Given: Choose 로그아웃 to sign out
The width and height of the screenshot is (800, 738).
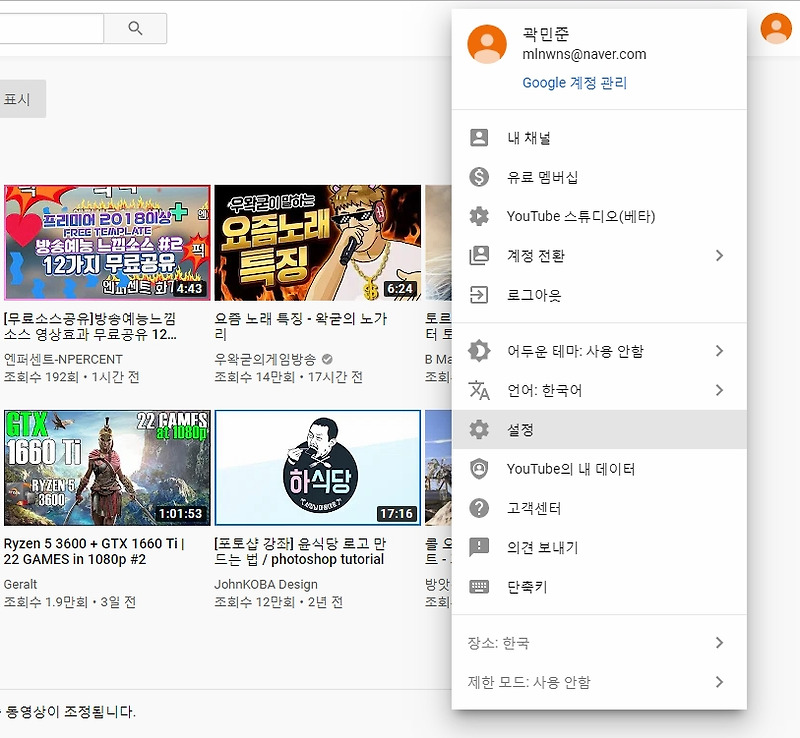Looking at the screenshot, I should (599, 295).
